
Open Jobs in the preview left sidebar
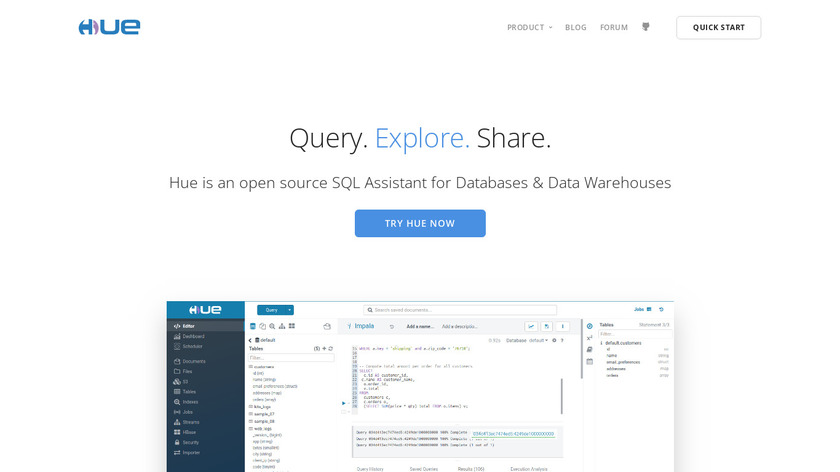183,412
